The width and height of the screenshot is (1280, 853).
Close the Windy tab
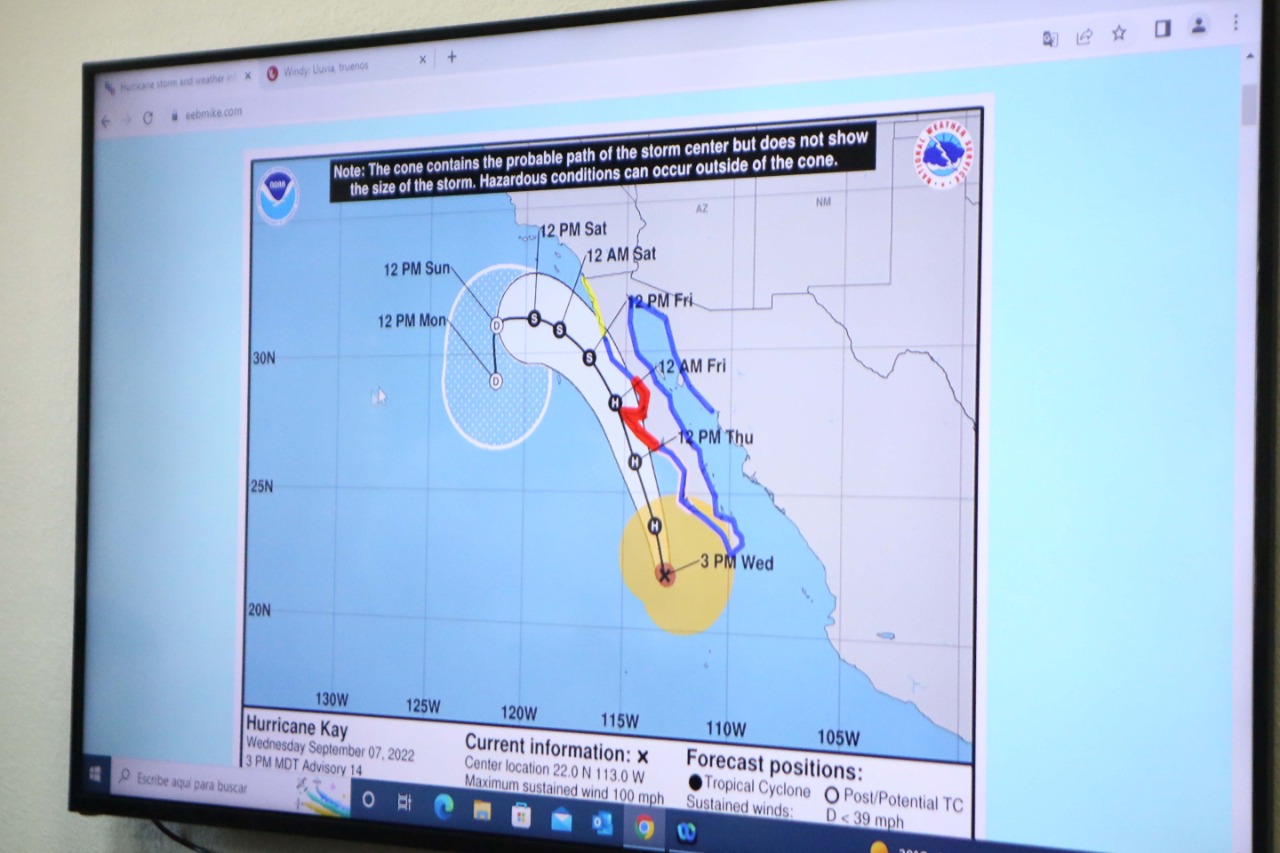(x=422, y=60)
